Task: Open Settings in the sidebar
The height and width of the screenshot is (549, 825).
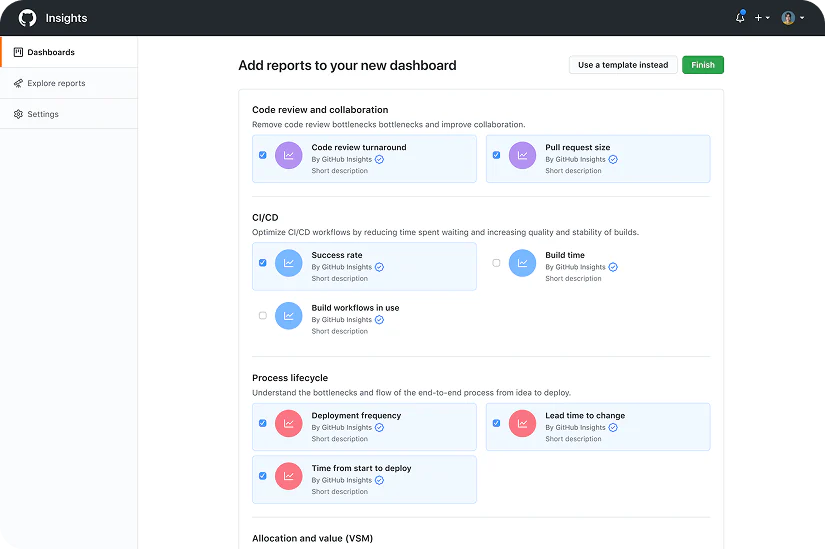Action: [x=69, y=114]
